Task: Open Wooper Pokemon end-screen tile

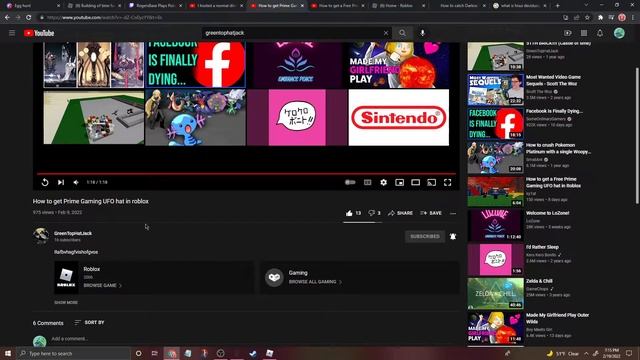Action: tap(196, 118)
